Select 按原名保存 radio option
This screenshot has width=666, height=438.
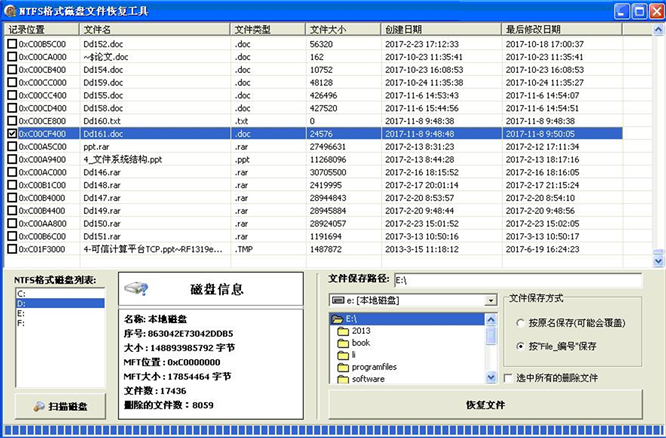click(520, 323)
